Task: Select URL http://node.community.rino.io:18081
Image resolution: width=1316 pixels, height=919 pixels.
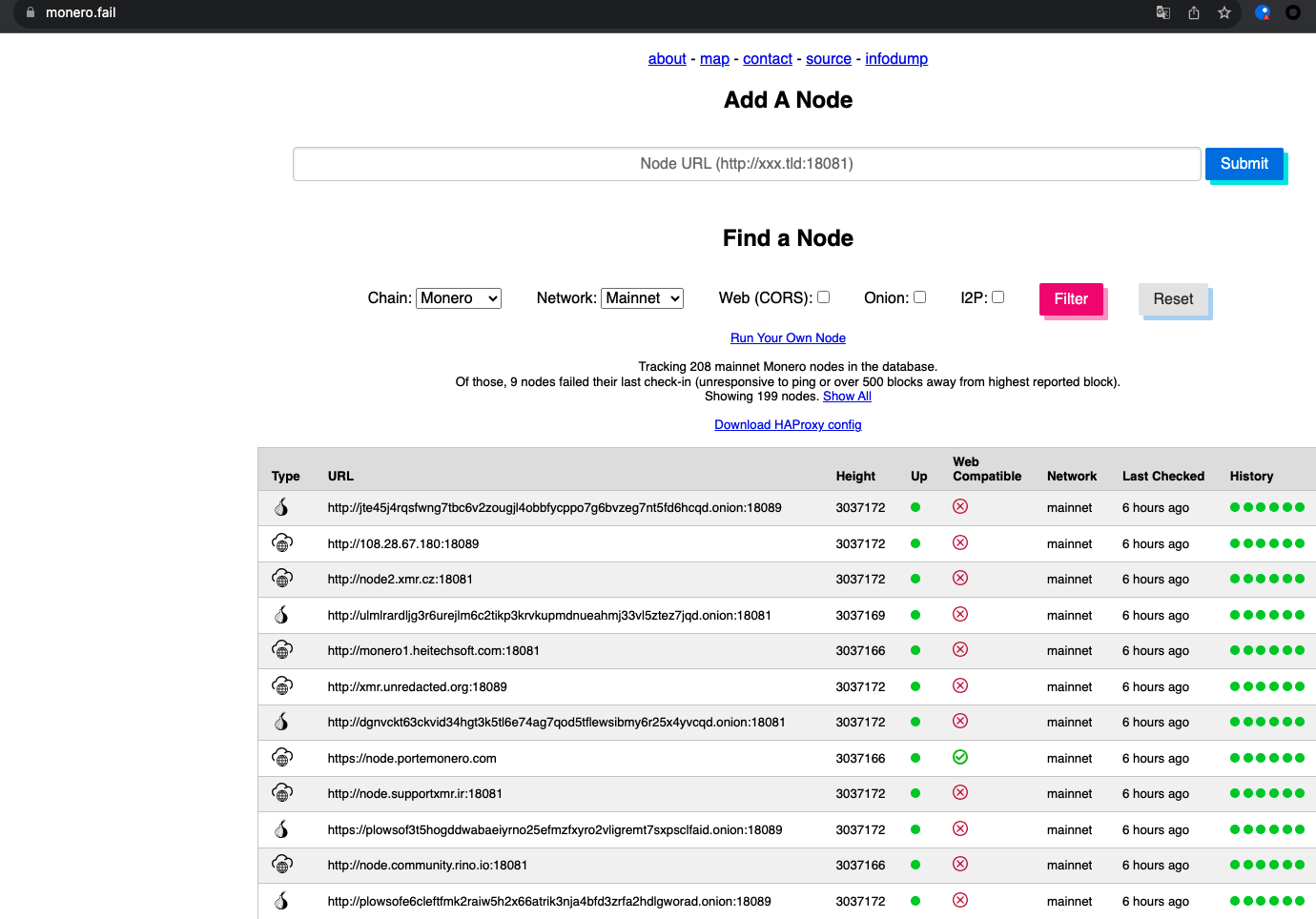Action: (x=427, y=866)
